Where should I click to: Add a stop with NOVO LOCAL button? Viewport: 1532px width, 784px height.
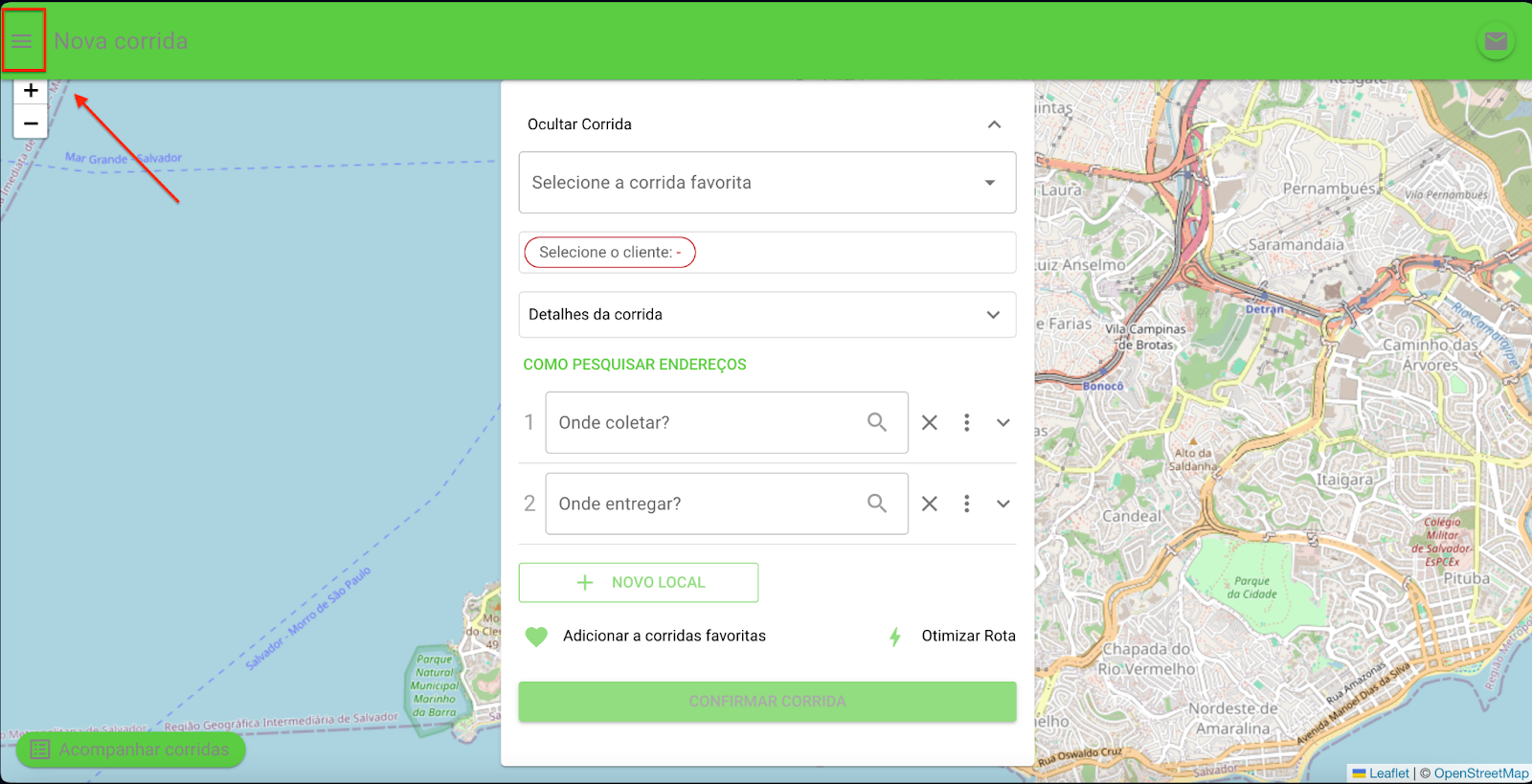tap(639, 583)
